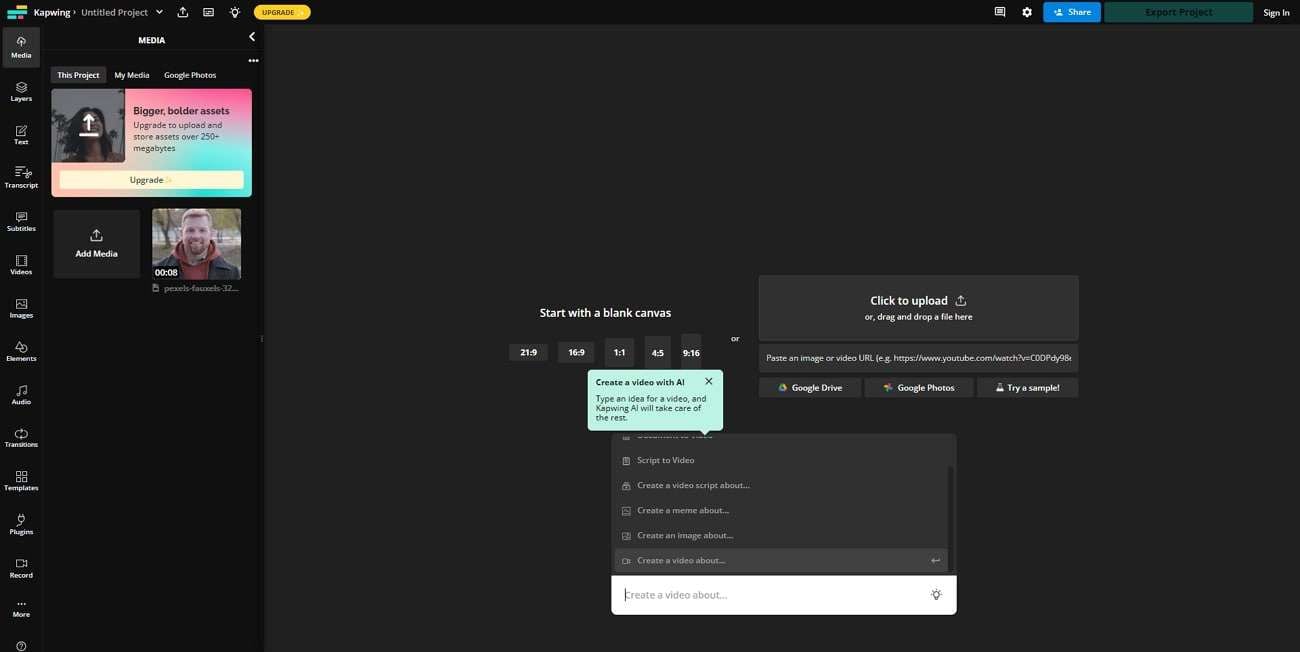Import from Google Drive button
Image resolution: width=1300 pixels, height=652 pixels.
[x=810, y=387]
